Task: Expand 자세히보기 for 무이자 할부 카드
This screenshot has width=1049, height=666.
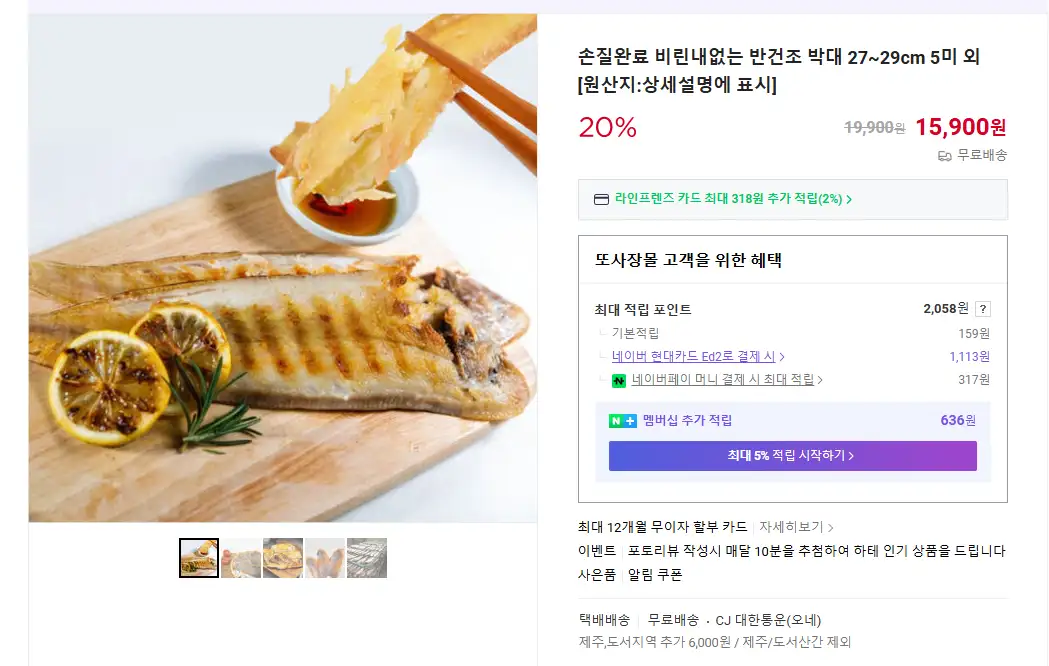Action: coord(796,527)
